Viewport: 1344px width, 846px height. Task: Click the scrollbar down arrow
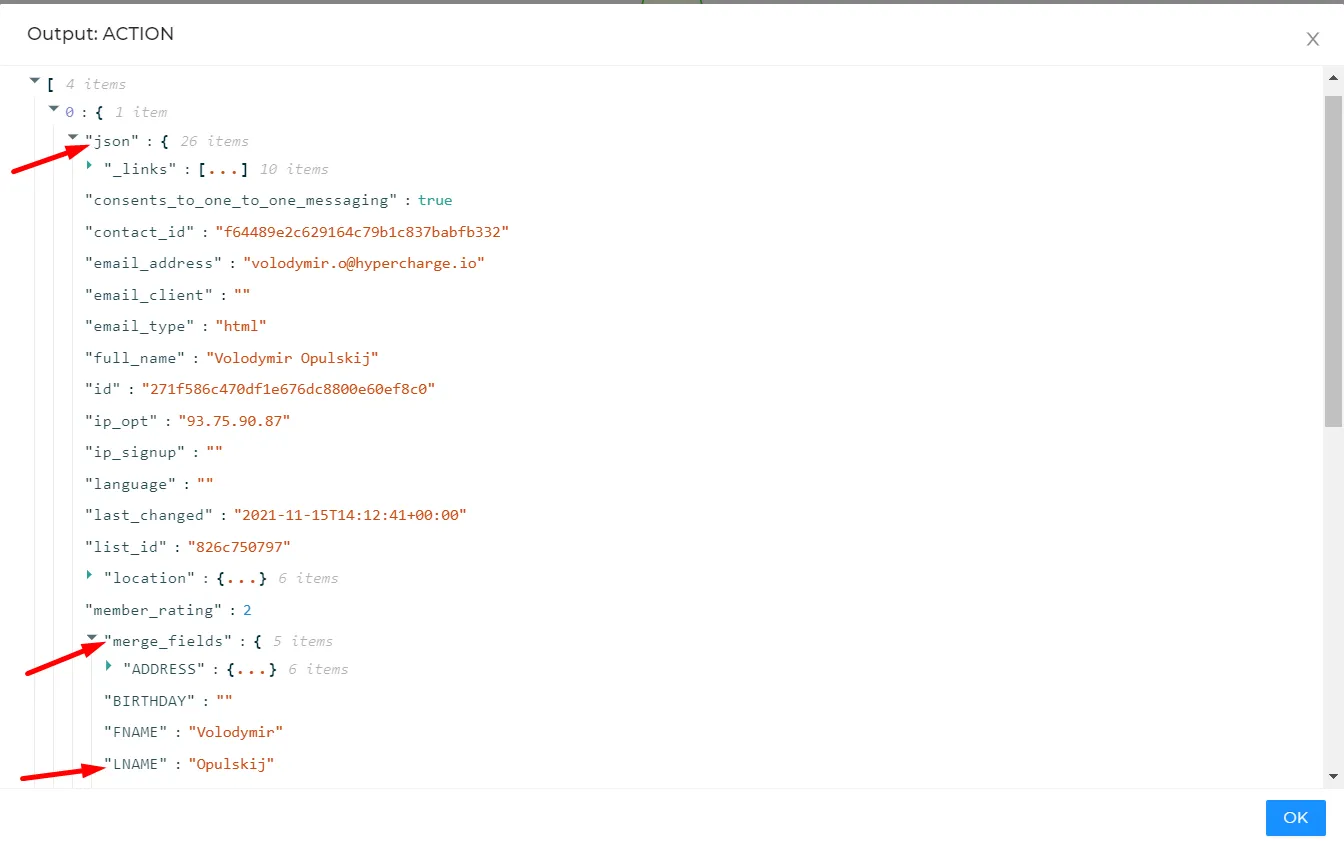[1333, 776]
